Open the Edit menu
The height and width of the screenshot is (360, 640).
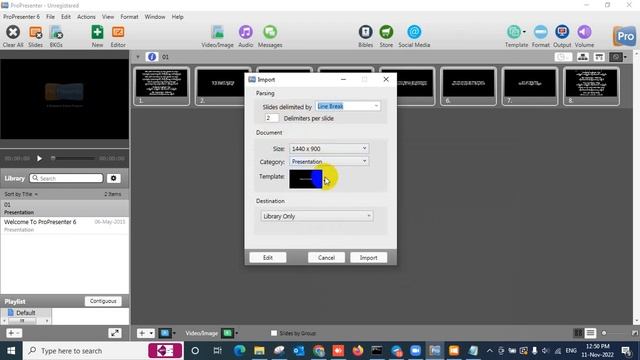[x=66, y=17]
